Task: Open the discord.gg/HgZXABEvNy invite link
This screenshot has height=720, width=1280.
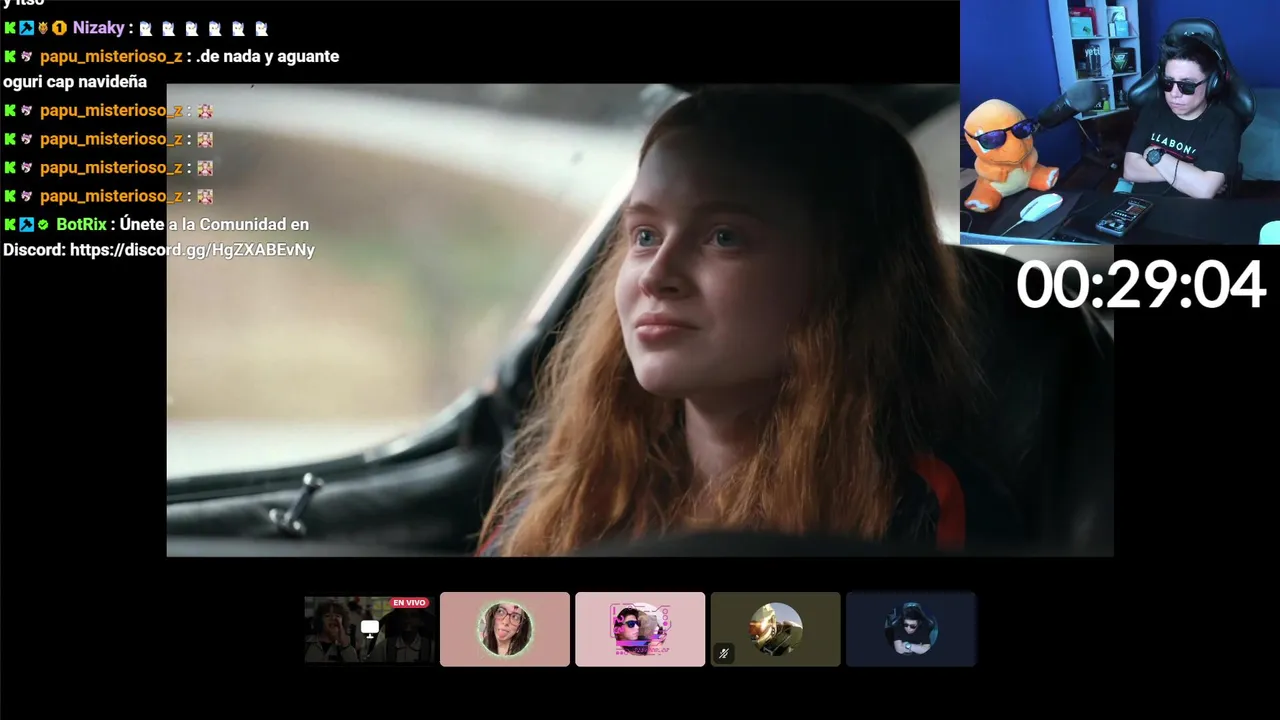Action: [x=192, y=250]
